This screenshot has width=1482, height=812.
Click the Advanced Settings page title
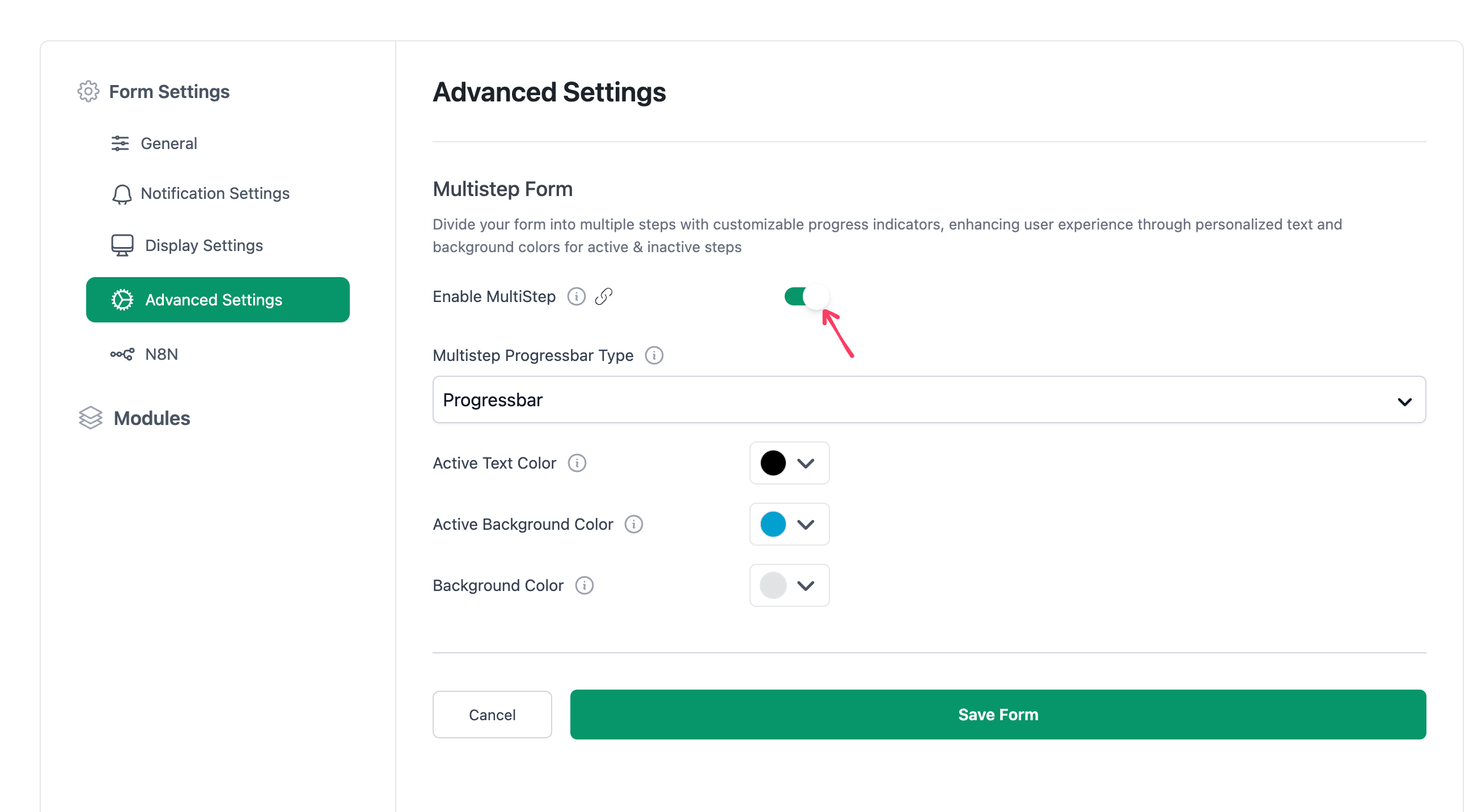pos(549,92)
